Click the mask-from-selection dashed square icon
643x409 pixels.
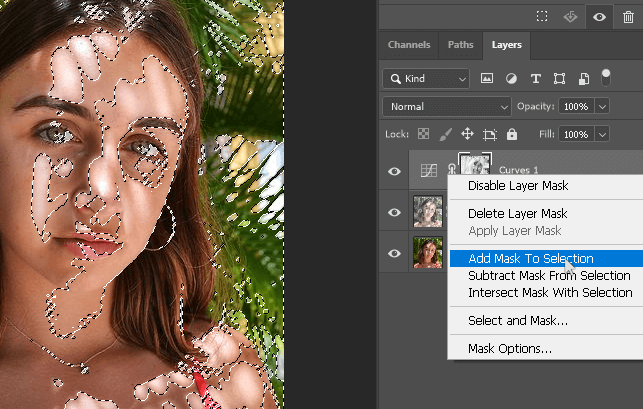click(x=542, y=16)
